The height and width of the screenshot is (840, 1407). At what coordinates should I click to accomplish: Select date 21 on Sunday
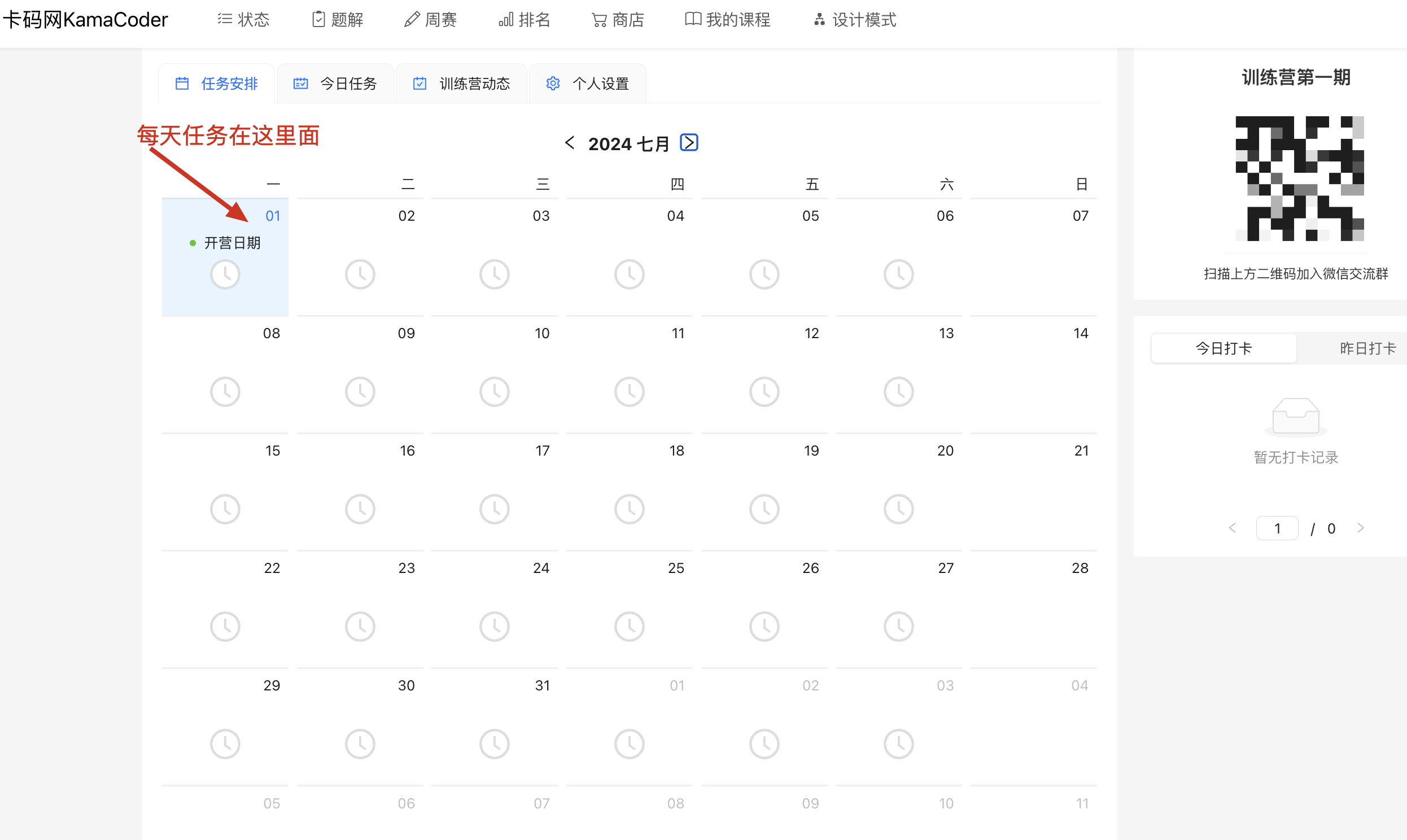coord(1081,450)
